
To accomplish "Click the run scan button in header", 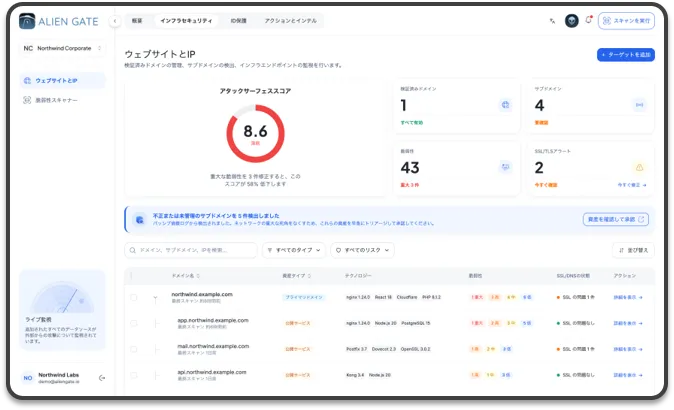I will click(626, 21).
